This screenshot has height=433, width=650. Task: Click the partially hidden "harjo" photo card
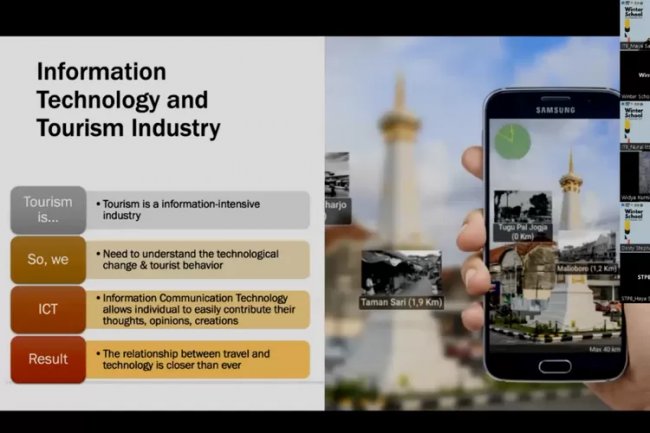pyautogui.click(x=337, y=189)
